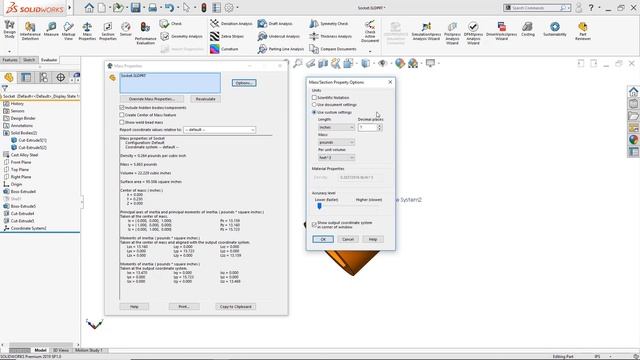640x360 pixels.
Task: Launch DFMXpress Analysis Wizard
Action: pyautogui.click(x=473, y=33)
